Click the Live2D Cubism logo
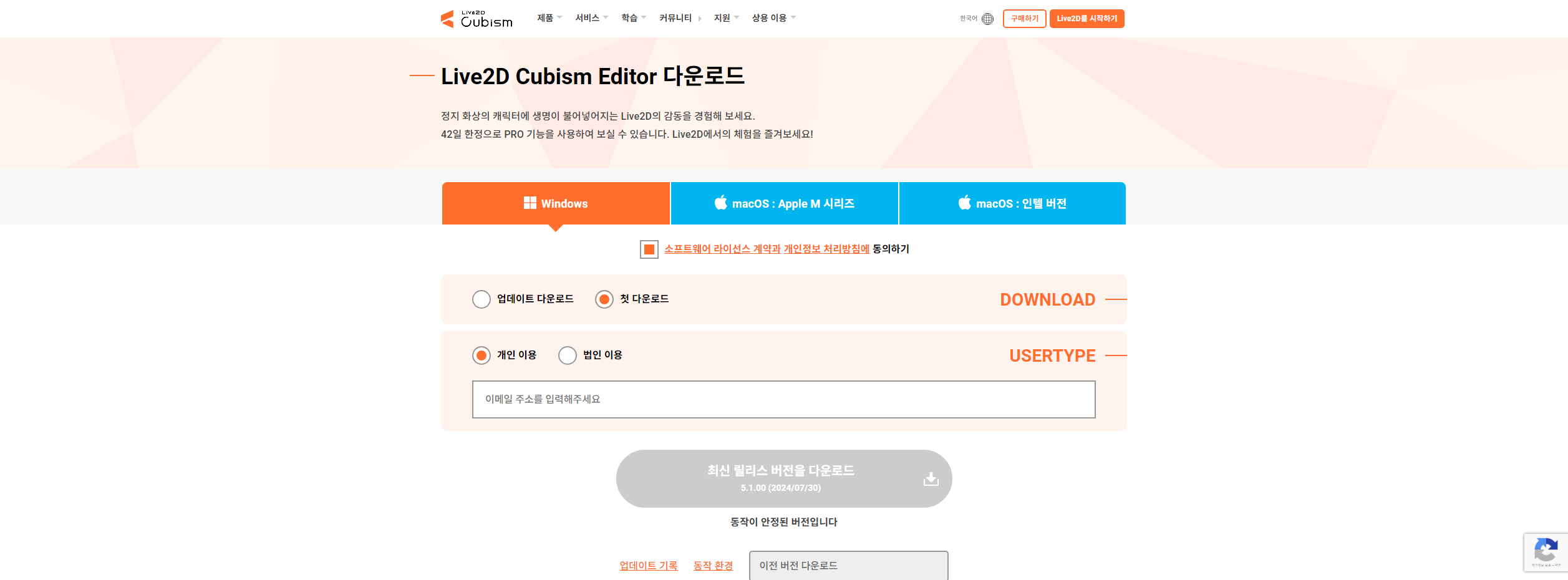Viewport: 1568px width, 580px height. [x=477, y=19]
